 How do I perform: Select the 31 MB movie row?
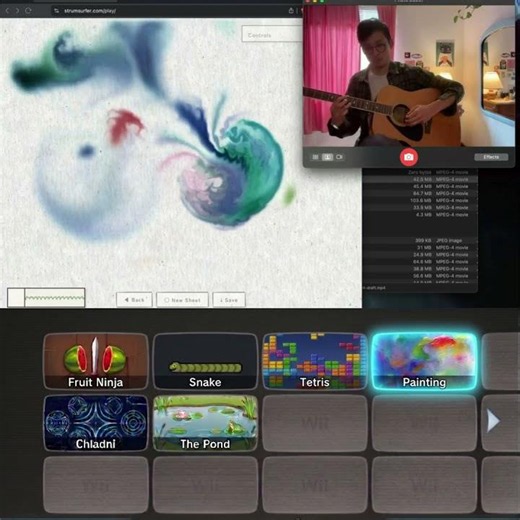coord(420,247)
